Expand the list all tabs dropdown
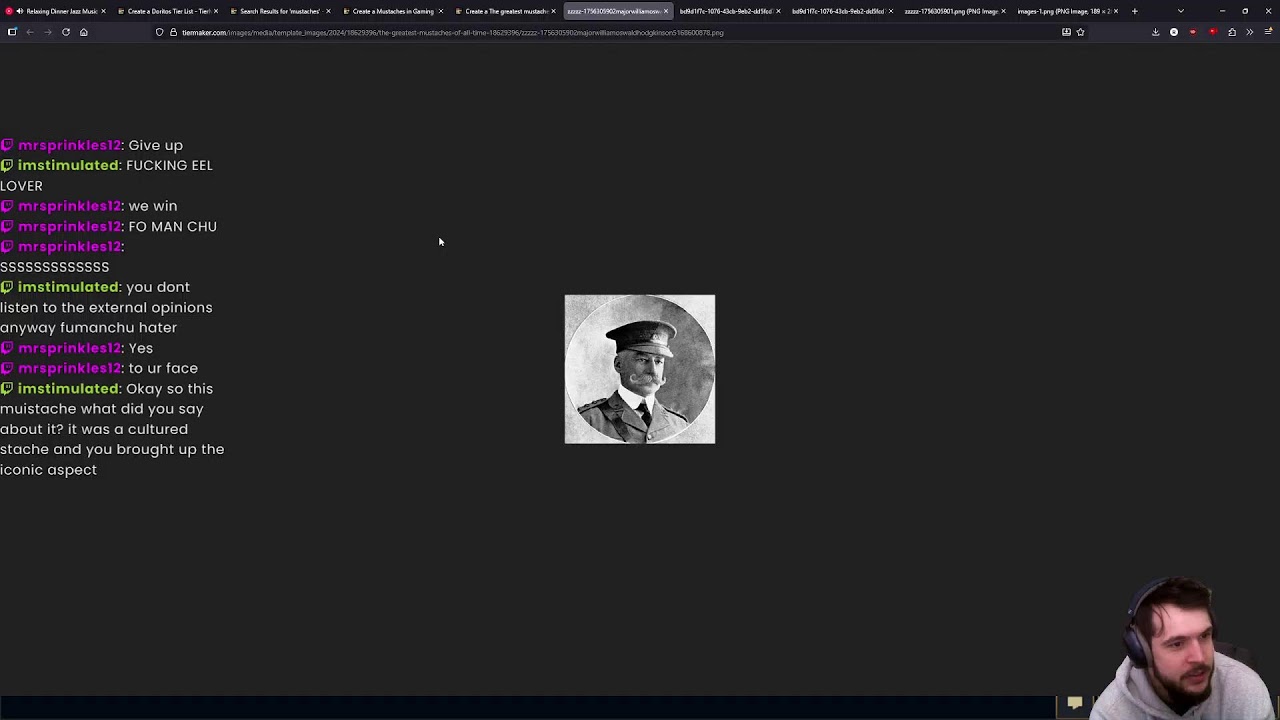This screenshot has width=1280, height=720. (x=1180, y=11)
